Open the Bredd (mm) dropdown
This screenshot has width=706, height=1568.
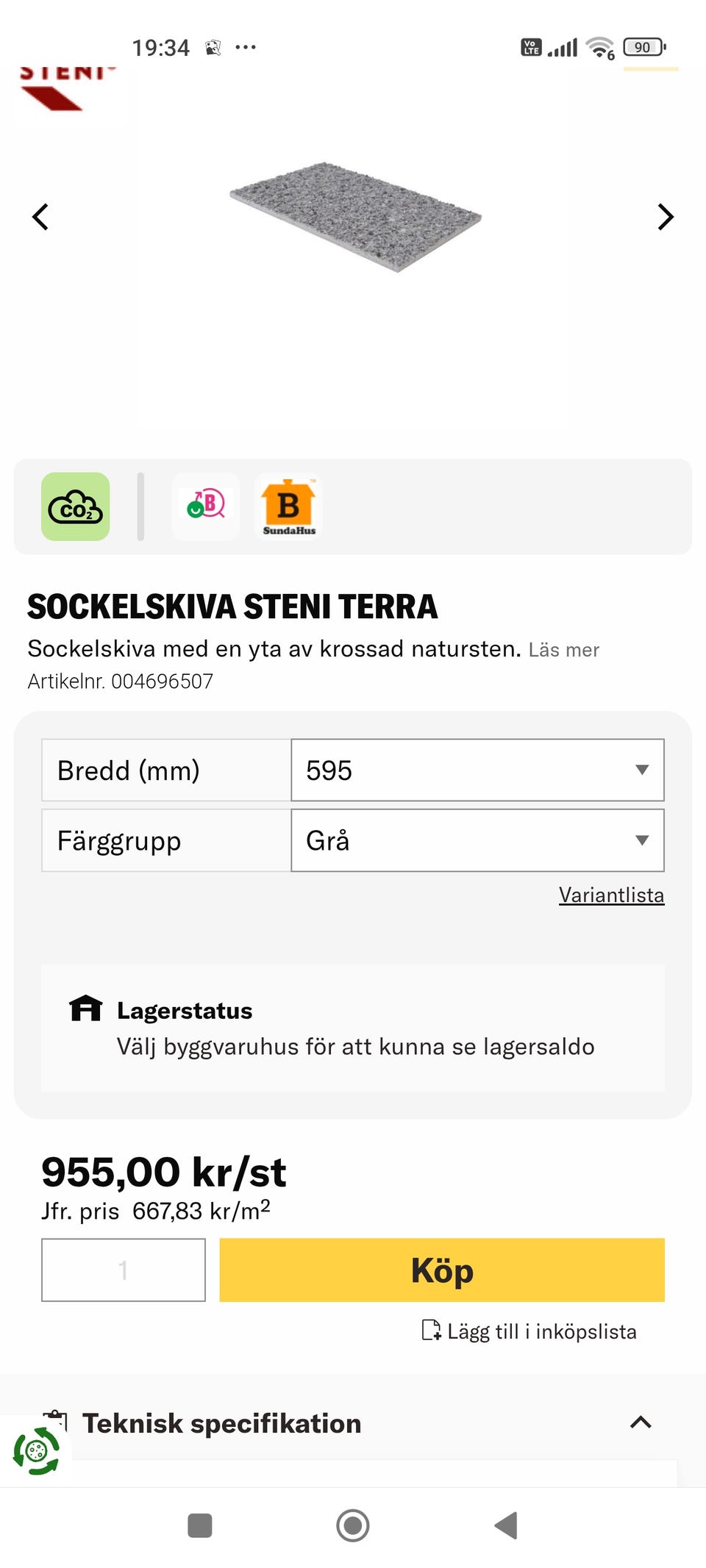pos(477,770)
